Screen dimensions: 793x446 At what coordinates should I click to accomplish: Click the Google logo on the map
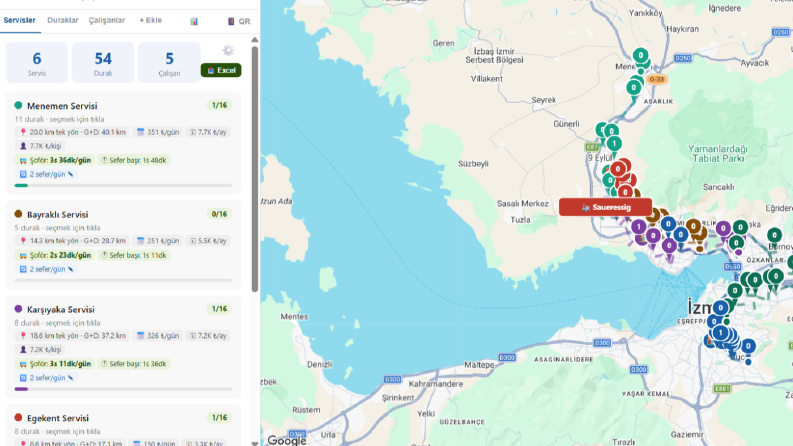(287, 440)
